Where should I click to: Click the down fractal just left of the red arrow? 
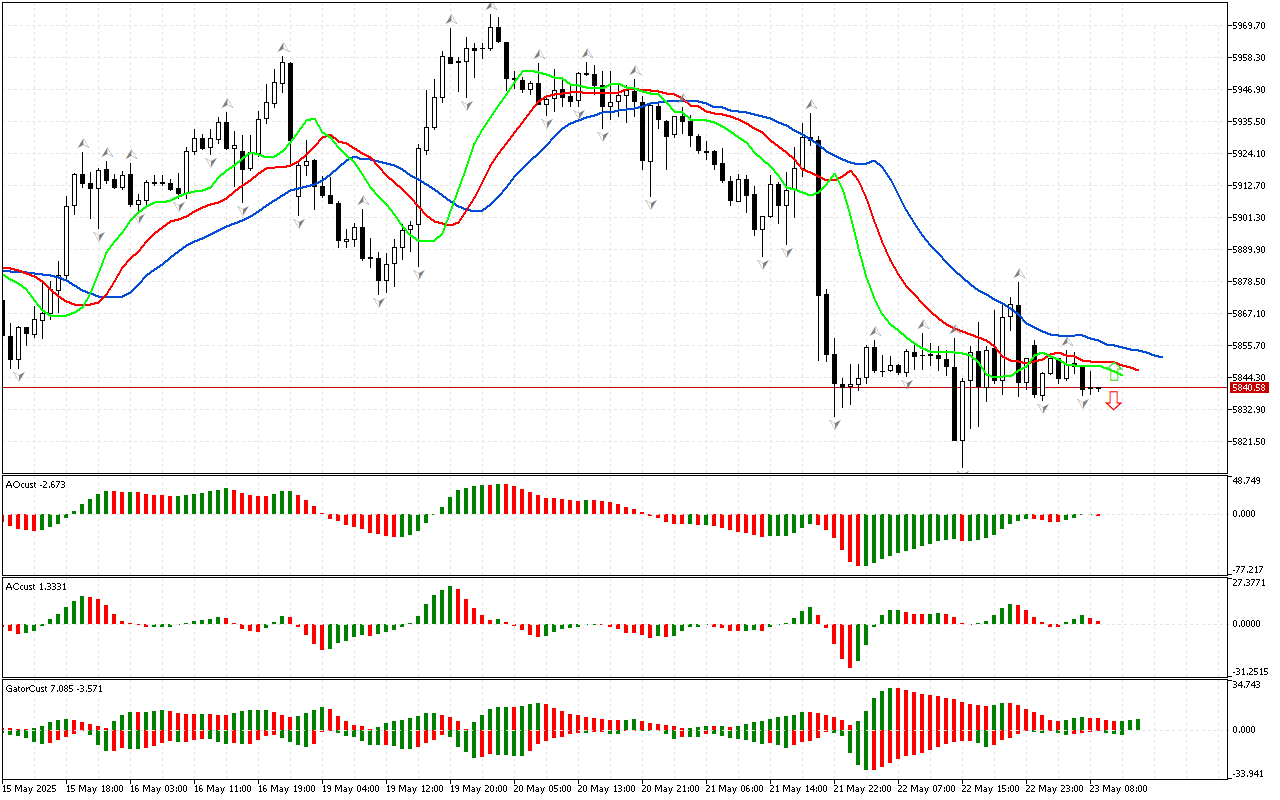click(1084, 402)
